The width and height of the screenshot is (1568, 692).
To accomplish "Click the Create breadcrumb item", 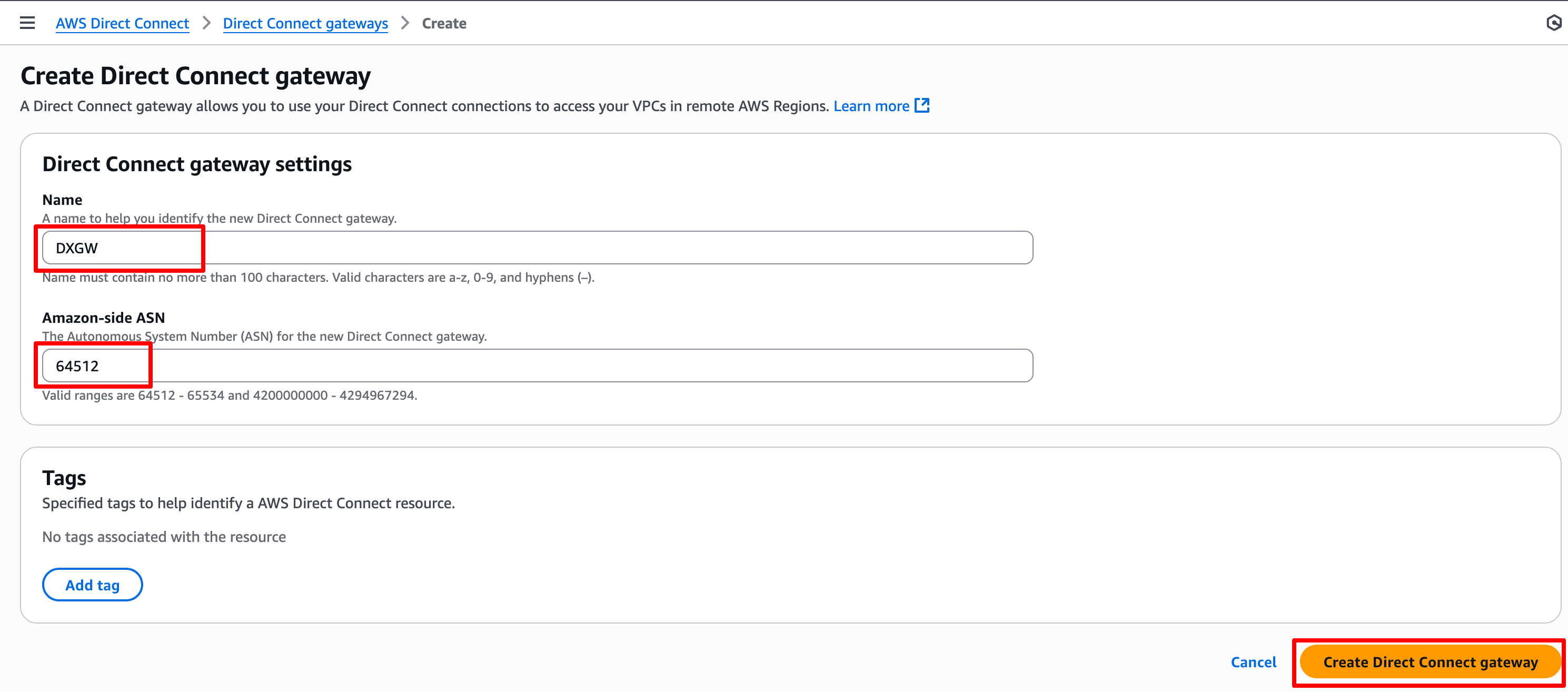I will (x=444, y=23).
